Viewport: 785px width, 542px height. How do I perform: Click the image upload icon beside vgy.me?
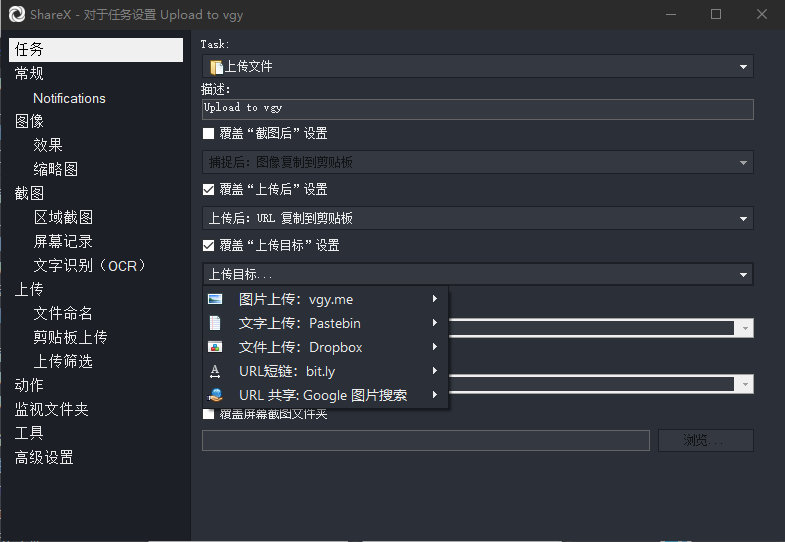(x=215, y=299)
